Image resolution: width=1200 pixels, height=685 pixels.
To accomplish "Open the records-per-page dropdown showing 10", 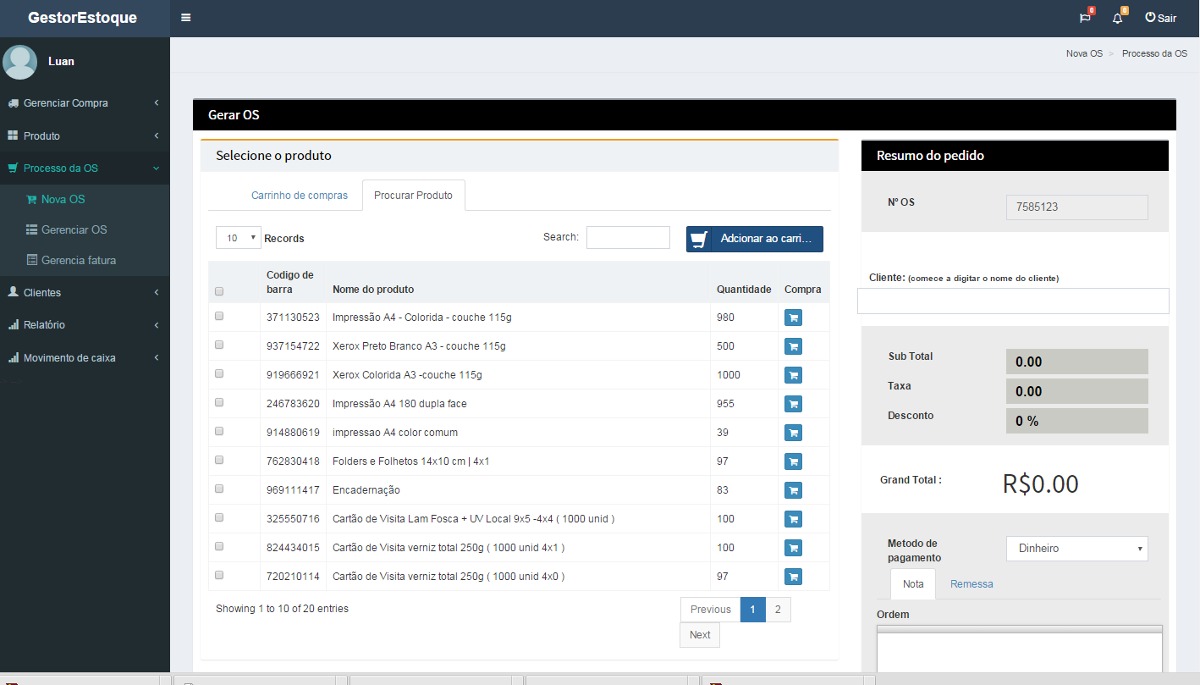I will 237,237.
